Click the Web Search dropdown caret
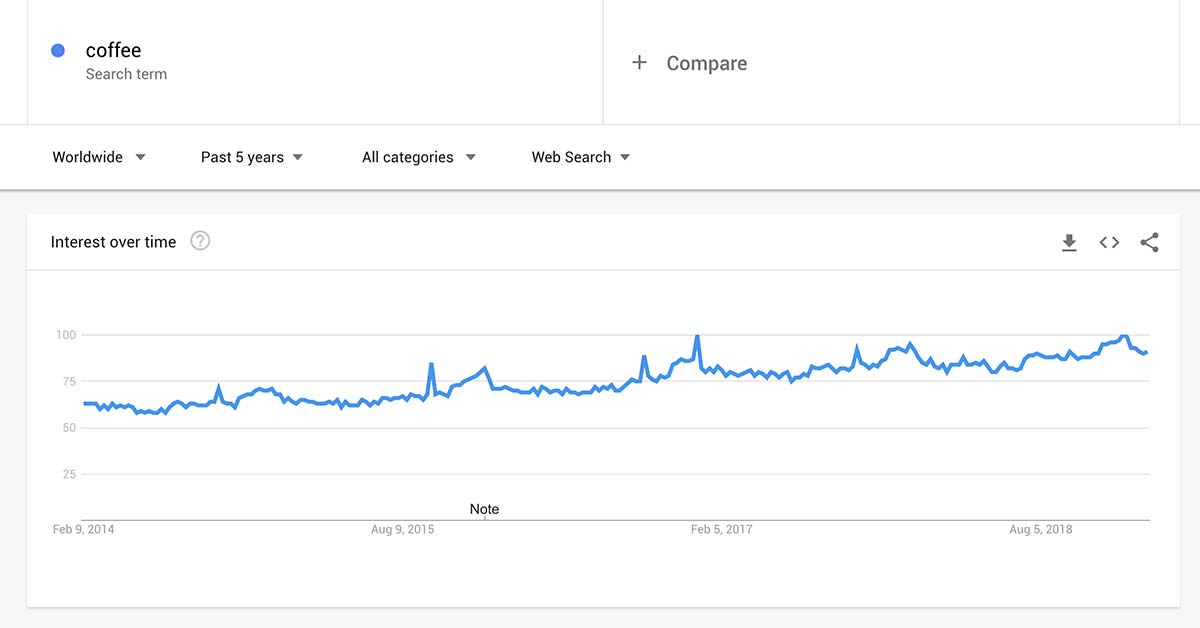The height and width of the screenshot is (628, 1200). [x=625, y=157]
